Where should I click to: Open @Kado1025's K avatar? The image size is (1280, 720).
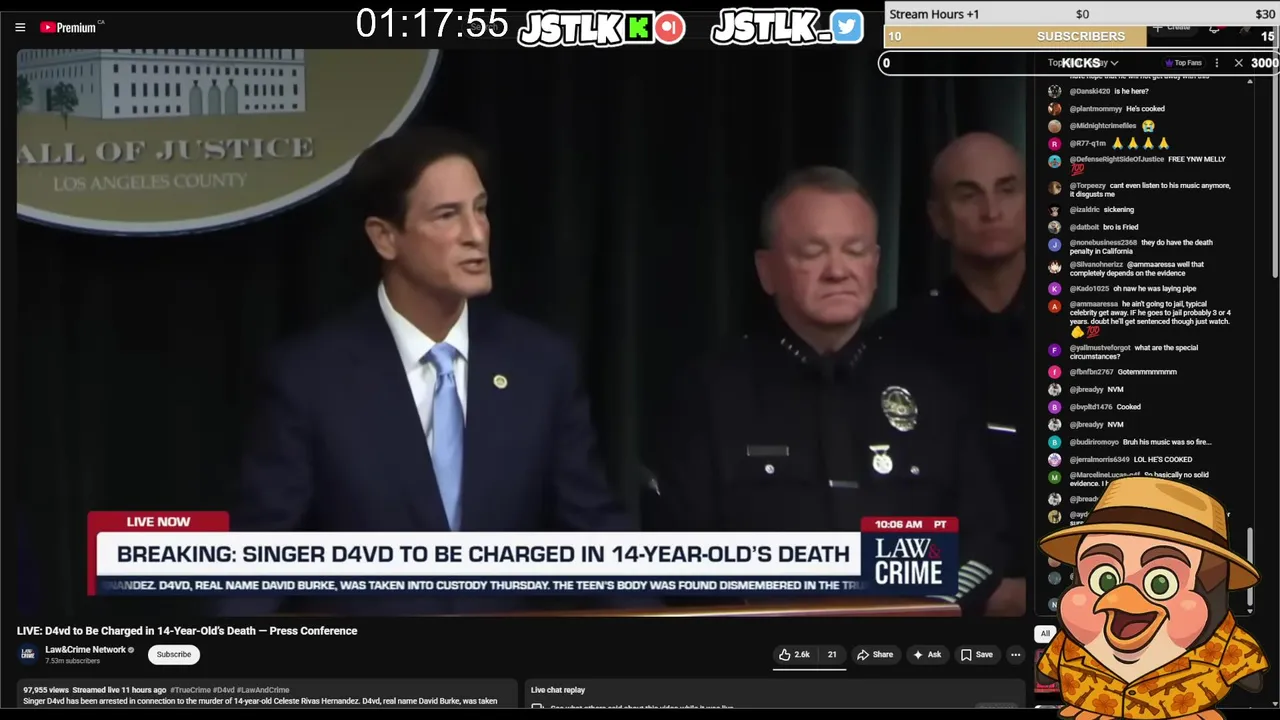[x=1054, y=289]
